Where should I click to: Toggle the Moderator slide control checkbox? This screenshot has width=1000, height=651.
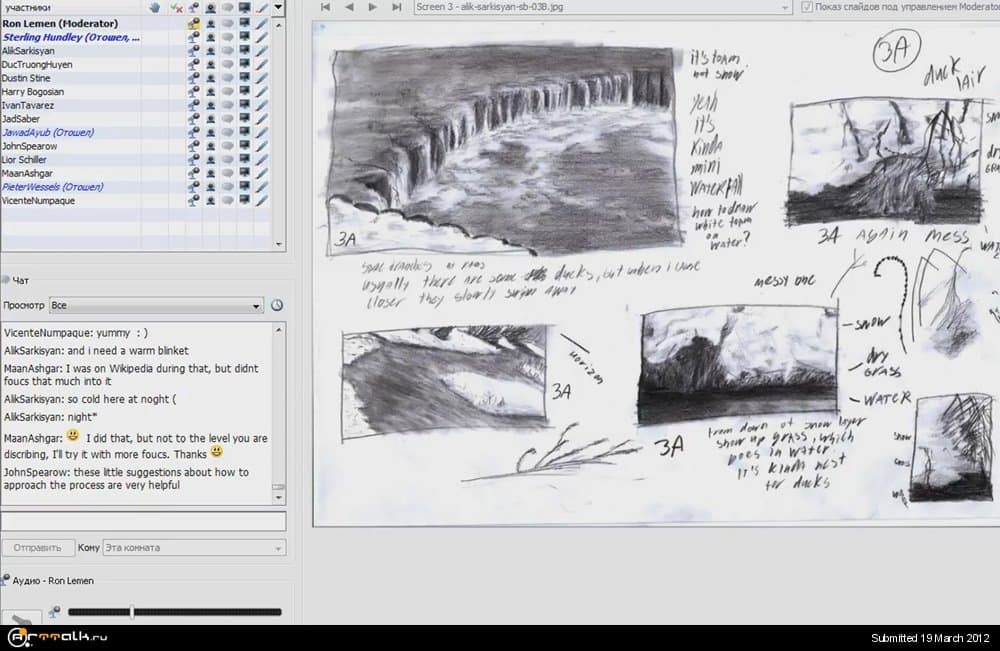coord(808,7)
